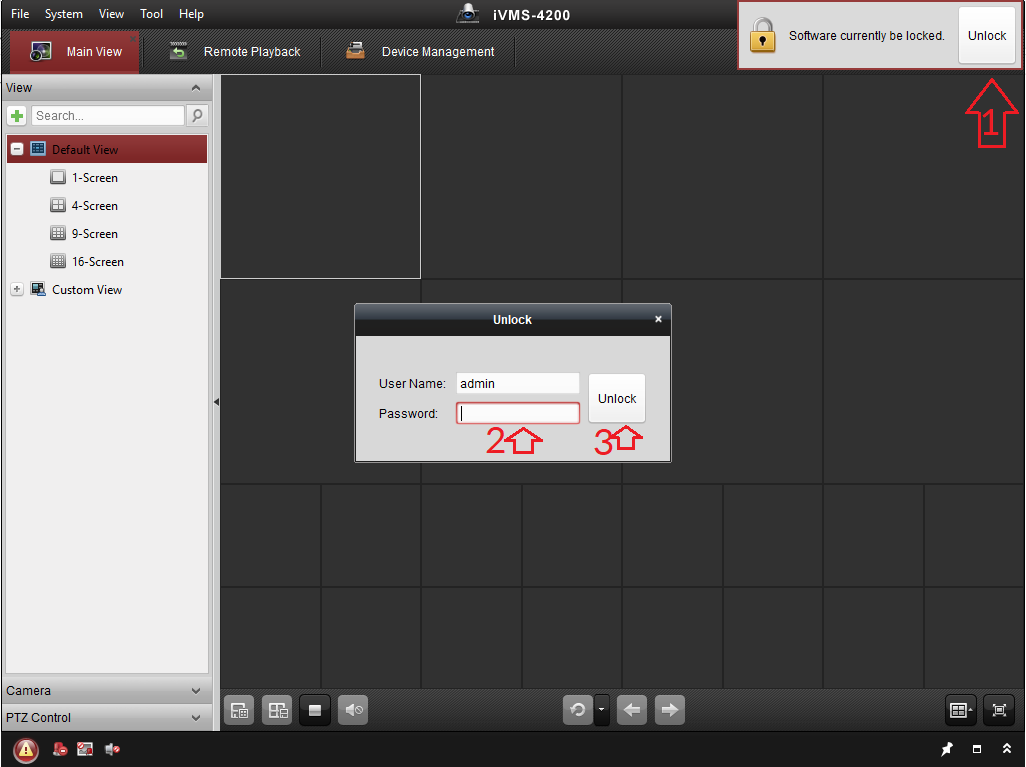Open the window division layout dropdown

pyautogui.click(x=960, y=710)
